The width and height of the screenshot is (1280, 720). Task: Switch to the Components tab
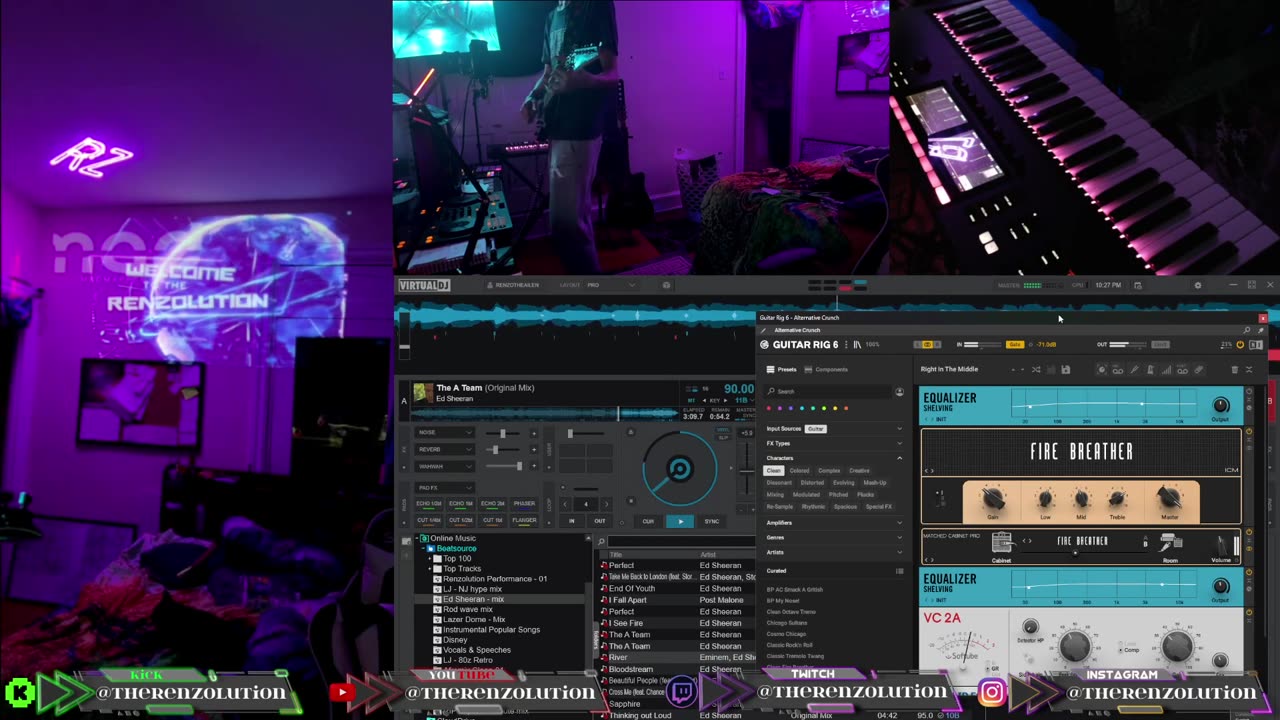click(x=826, y=370)
